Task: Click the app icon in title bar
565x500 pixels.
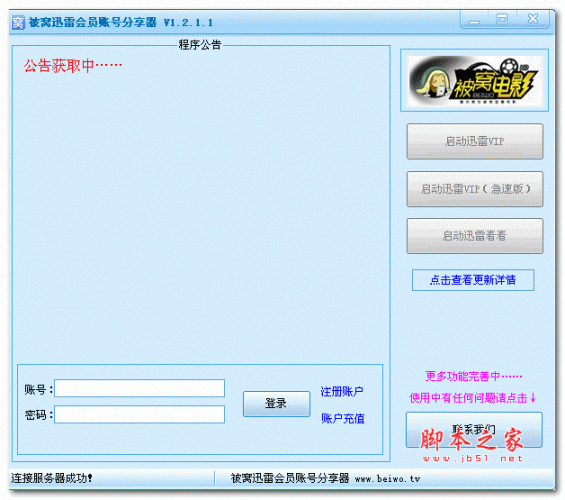Action: tap(18, 23)
